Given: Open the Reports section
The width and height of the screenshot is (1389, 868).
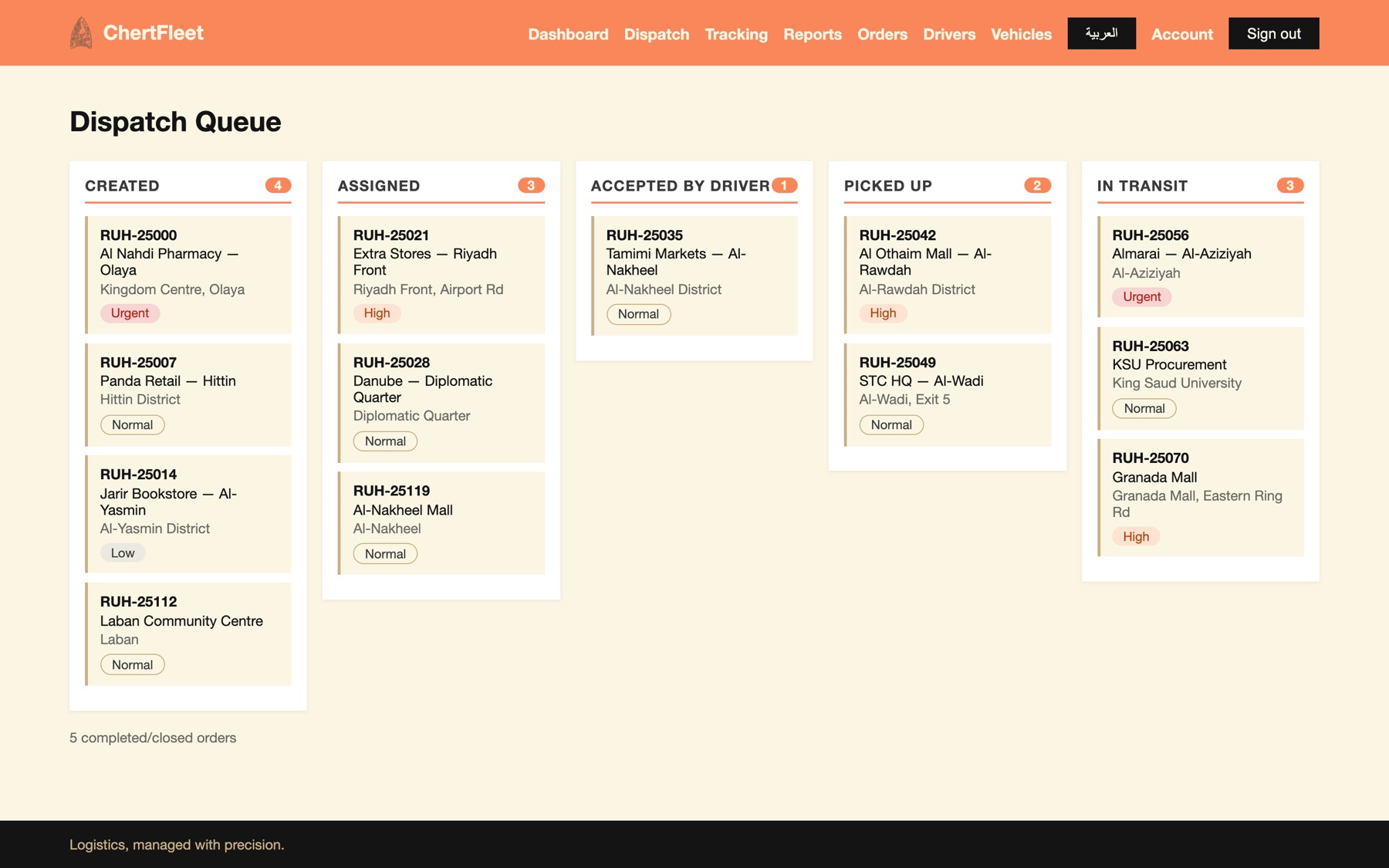Looking at the screenshot, I should point(813,34).
